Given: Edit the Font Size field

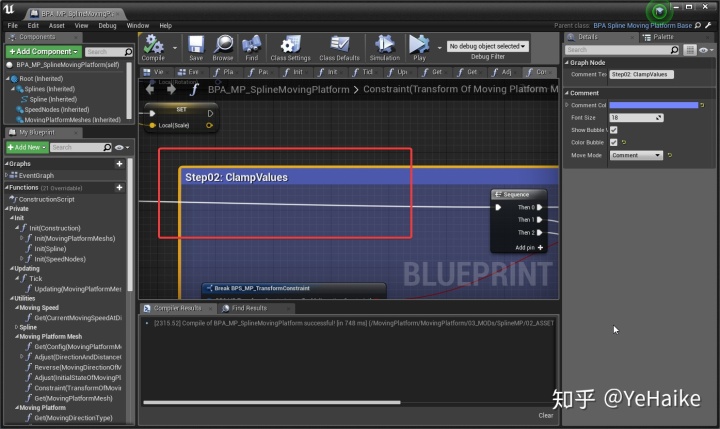Looking at the screenshot, I should 636,118.
